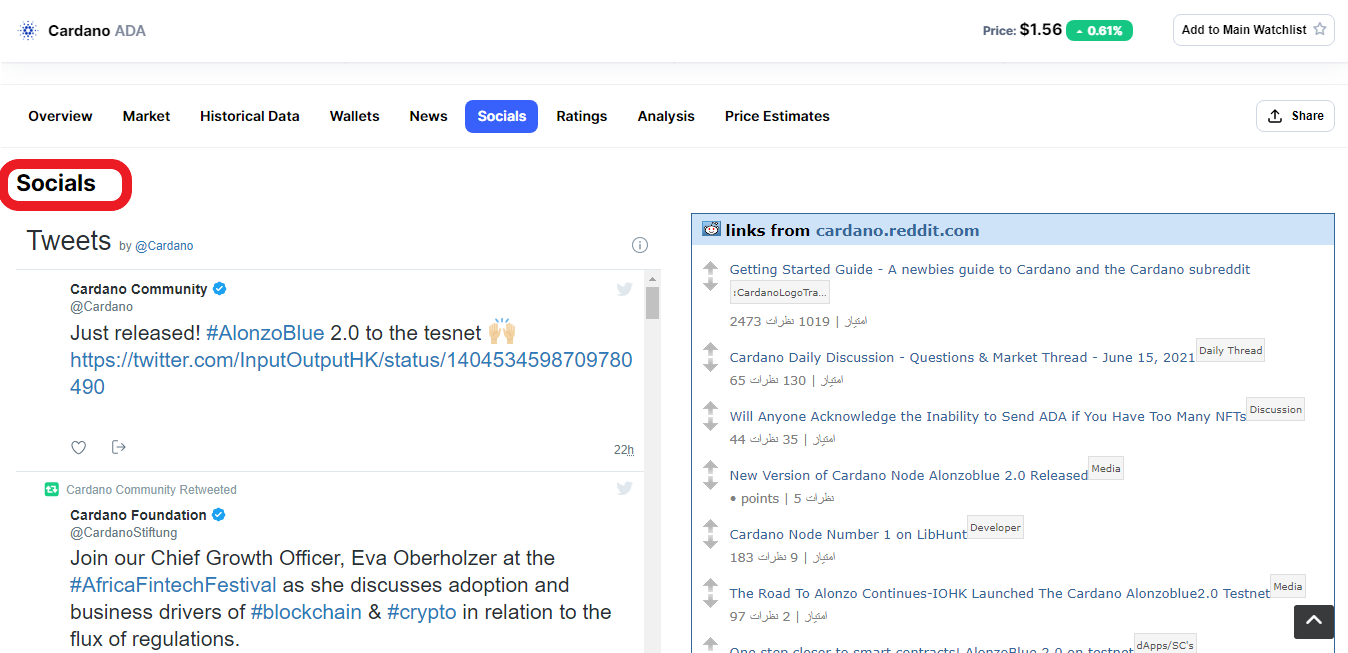Click the #crypto hashtag
Viewport: 1348px width, 653px height.
click(x=421, y=612)
